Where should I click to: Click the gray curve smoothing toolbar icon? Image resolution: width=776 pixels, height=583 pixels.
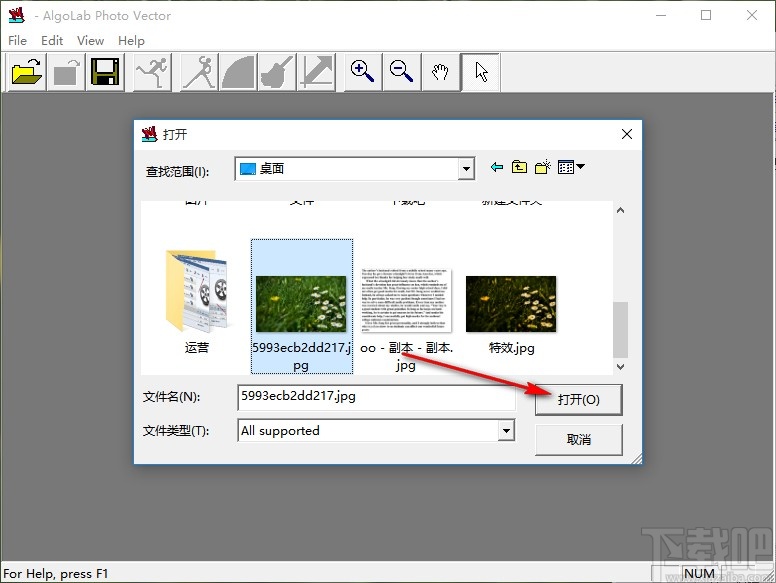point(238,72)
